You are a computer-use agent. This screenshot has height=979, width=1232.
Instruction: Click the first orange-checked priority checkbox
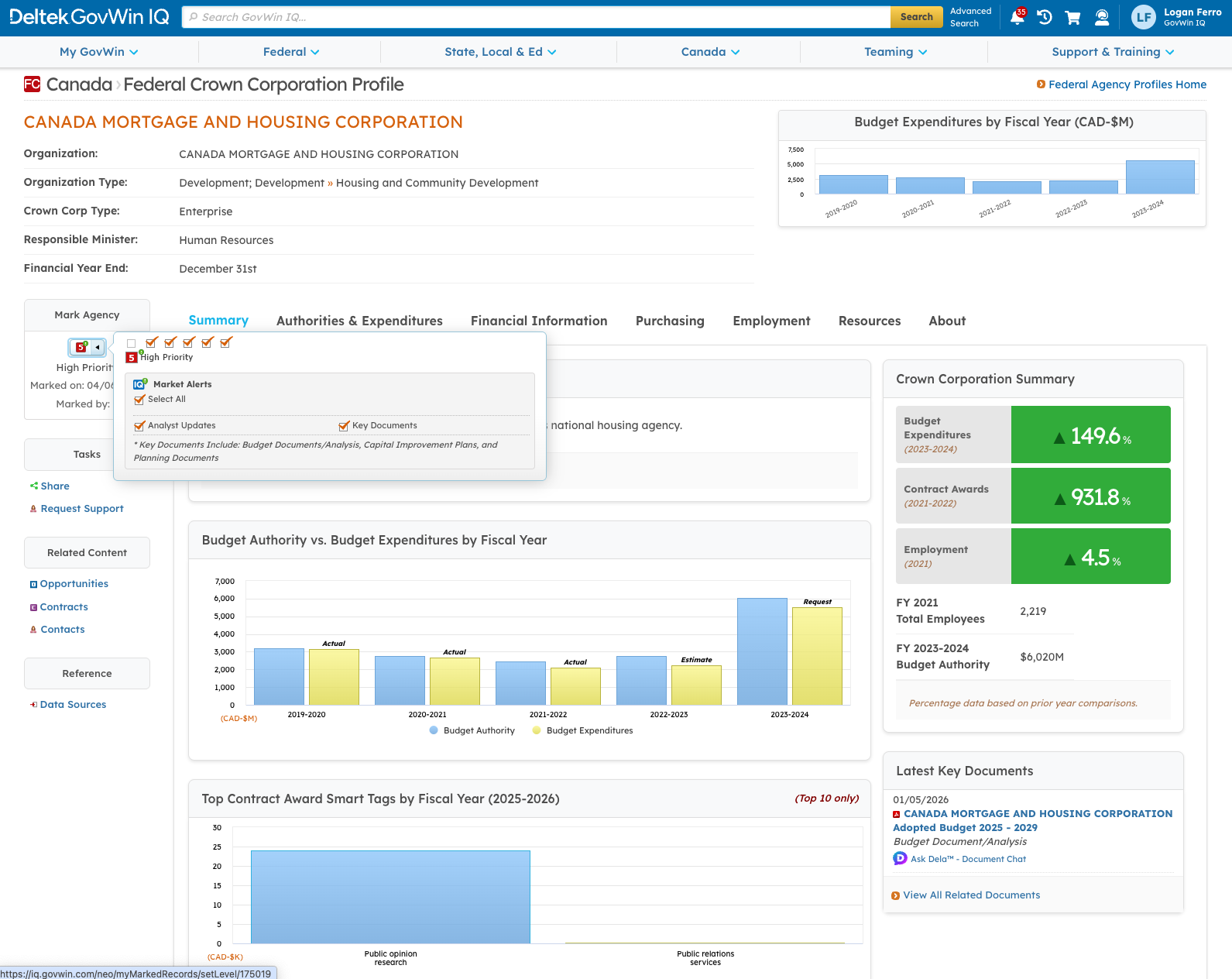[152, 342]
